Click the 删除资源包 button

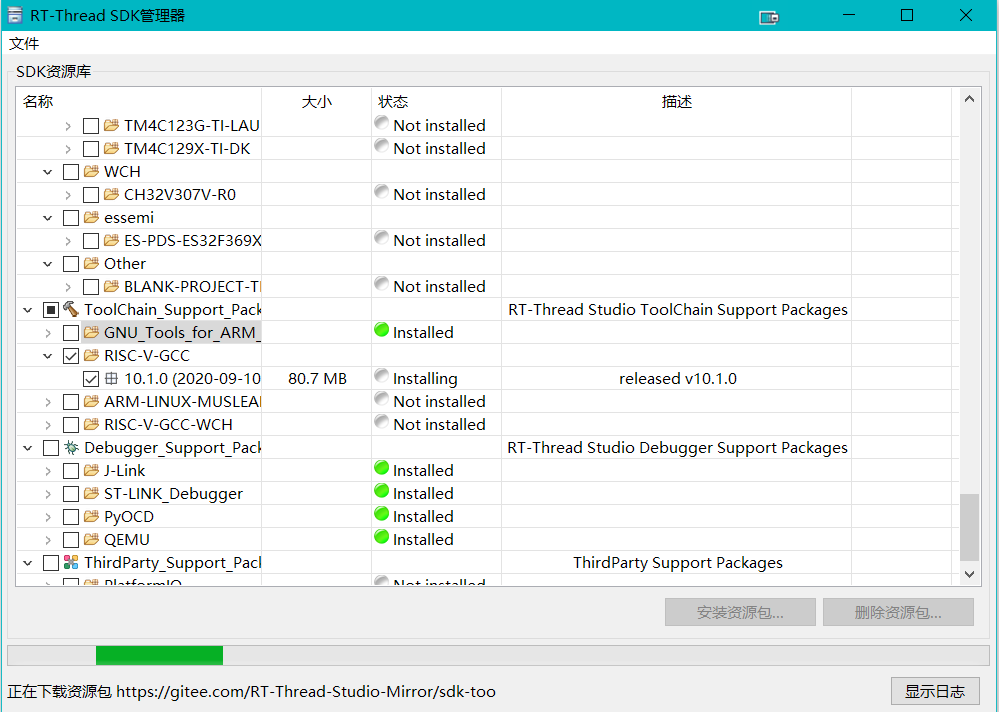point(897,612)
